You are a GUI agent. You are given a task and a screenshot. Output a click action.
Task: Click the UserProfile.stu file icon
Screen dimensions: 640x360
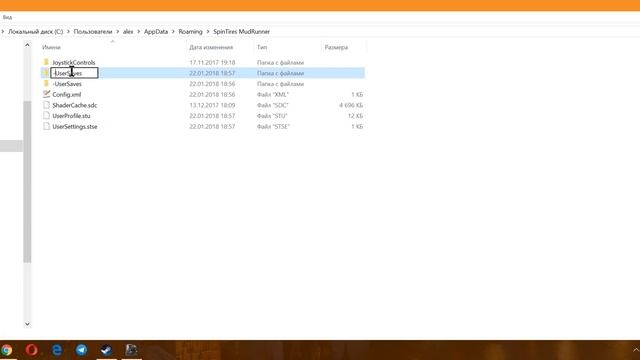point(46,116)
